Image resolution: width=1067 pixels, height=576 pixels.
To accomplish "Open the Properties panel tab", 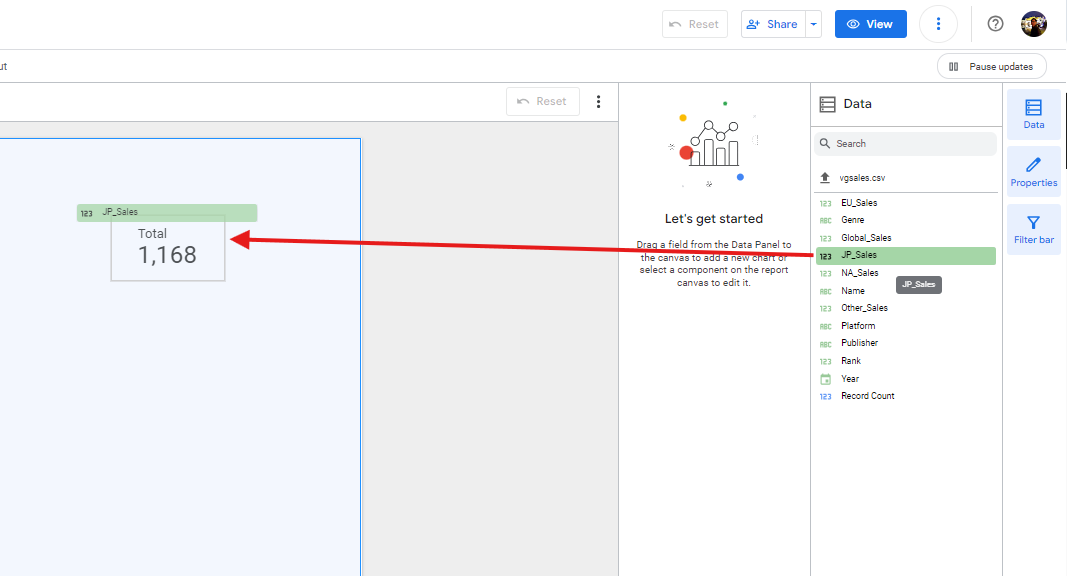I will click(1033, 172).
